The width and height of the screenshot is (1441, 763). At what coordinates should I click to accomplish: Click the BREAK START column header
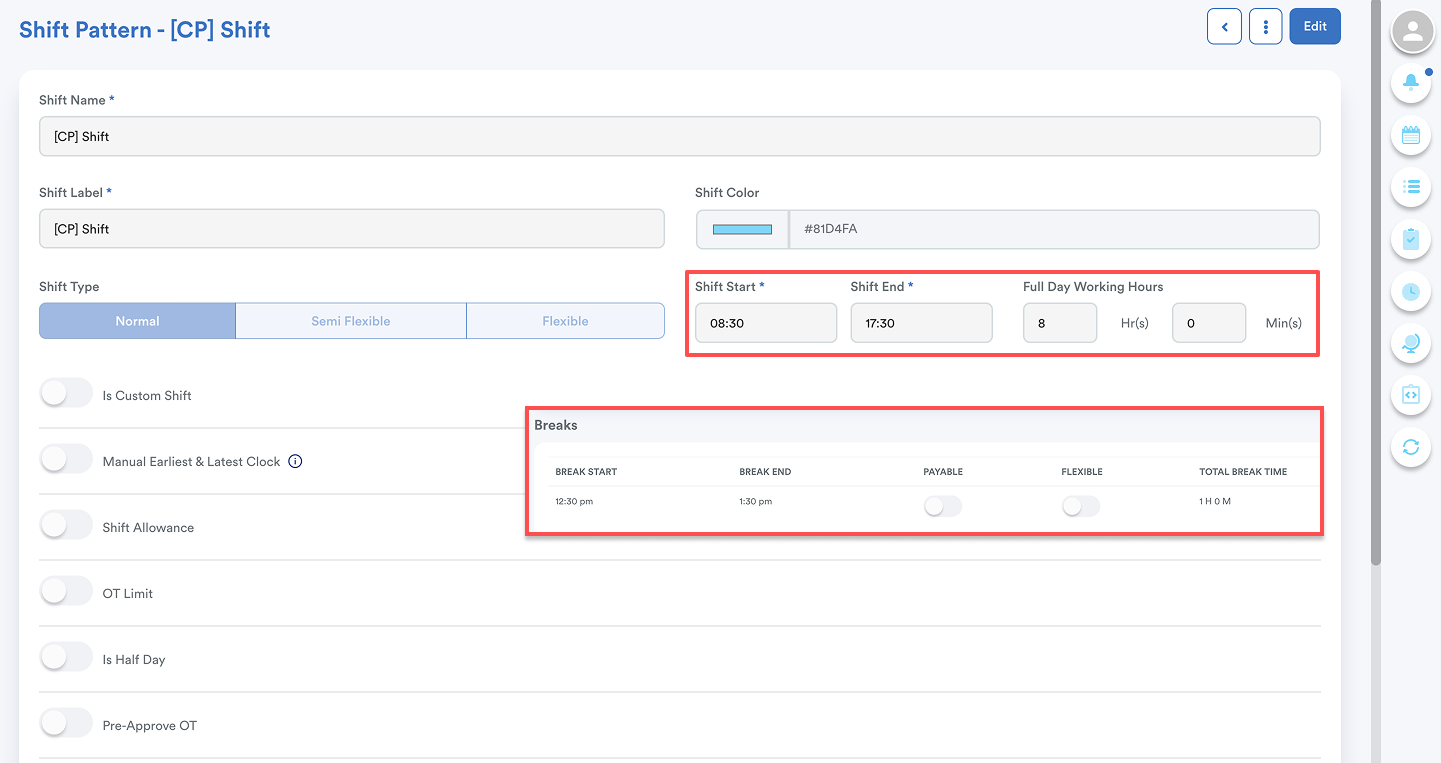coord(586,472)
